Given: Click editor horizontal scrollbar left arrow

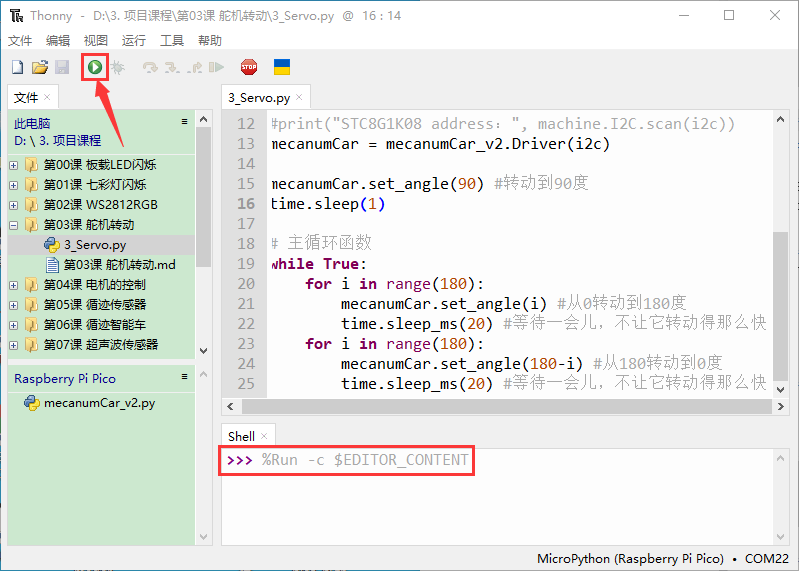Looking at the screenshot, I should [230, 406].
